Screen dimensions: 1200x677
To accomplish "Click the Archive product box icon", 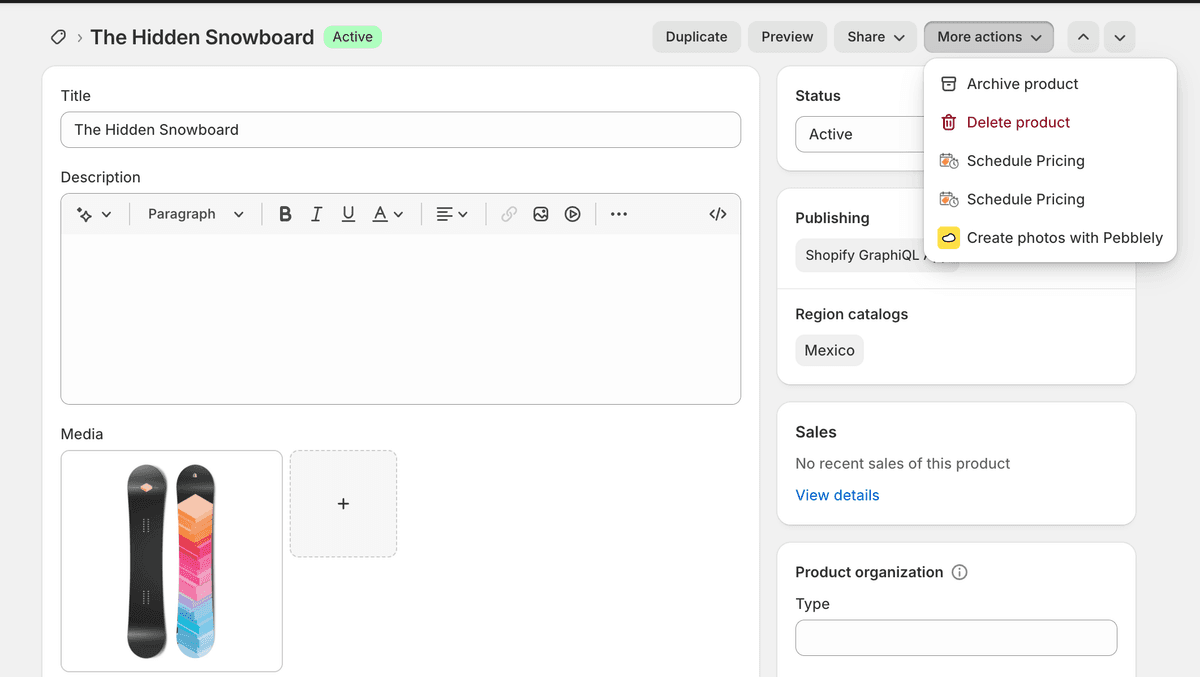I will 949,84.
